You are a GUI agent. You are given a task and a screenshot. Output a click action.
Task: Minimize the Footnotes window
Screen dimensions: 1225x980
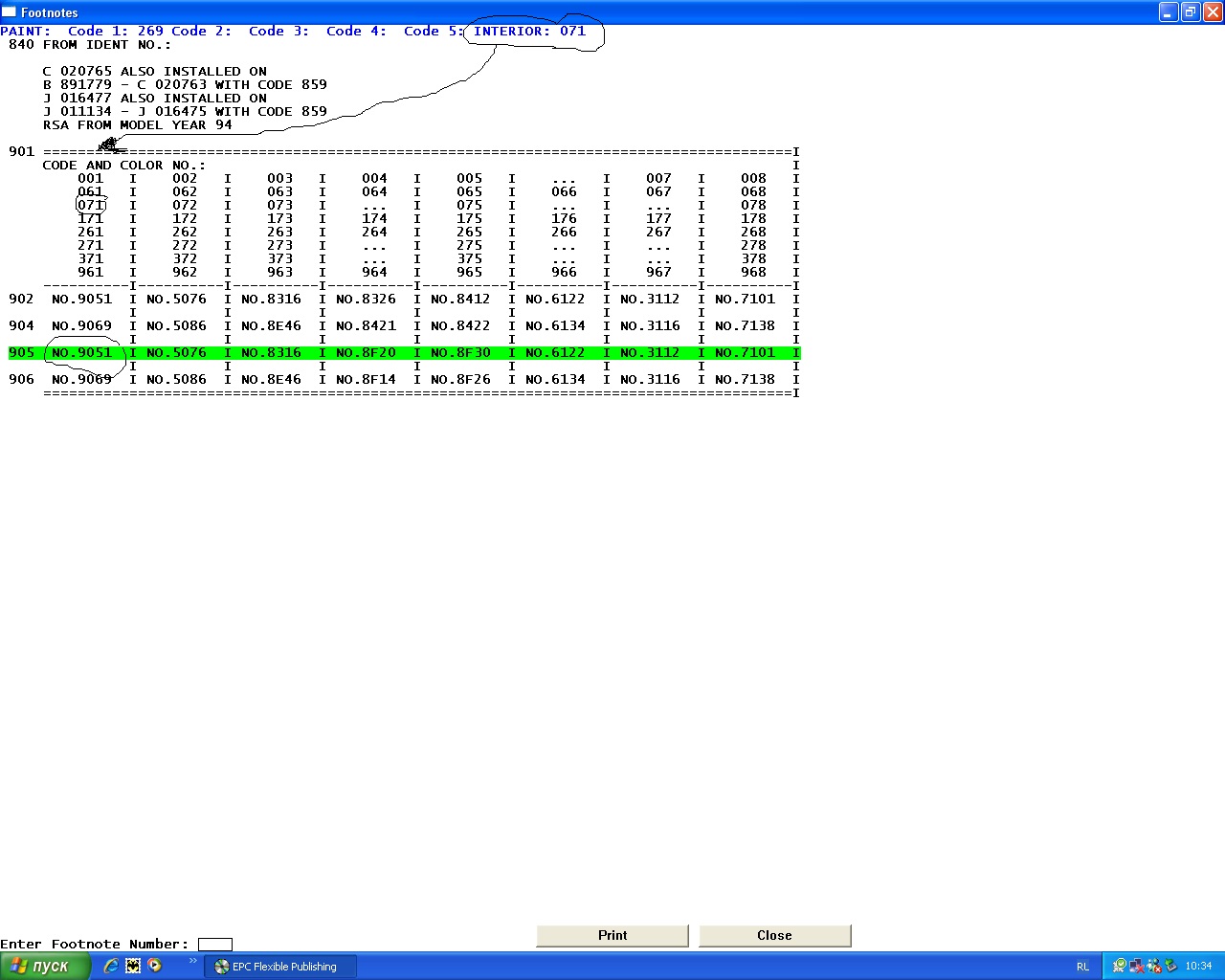click(1169, 12)
